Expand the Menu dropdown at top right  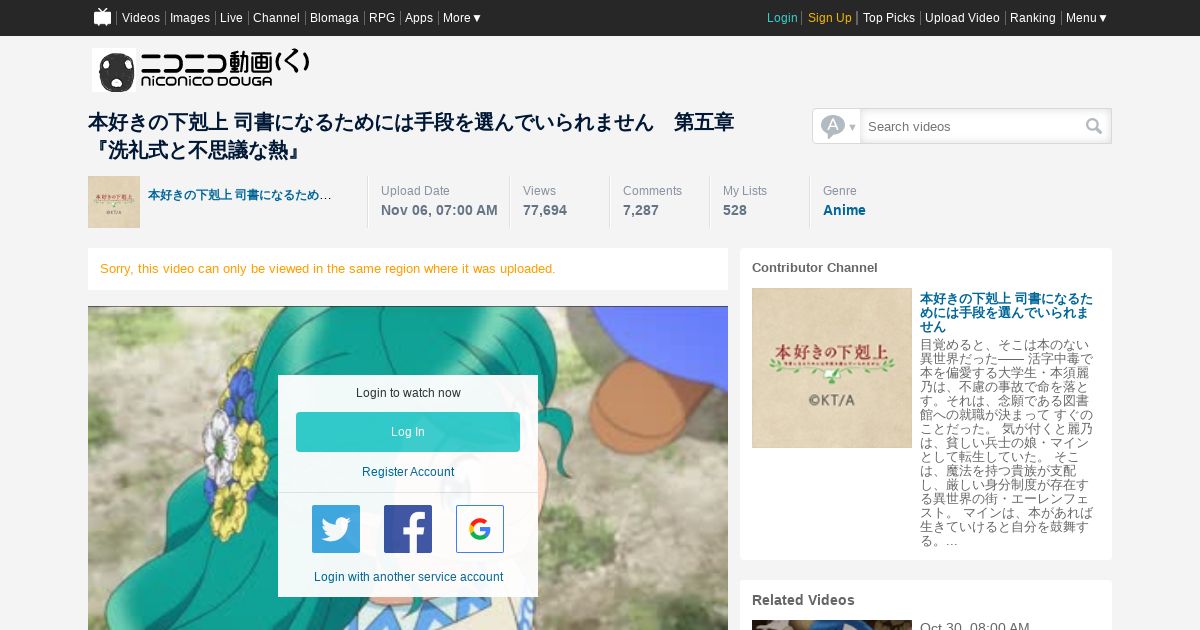pyautogui.click(x=1086, y=18)
